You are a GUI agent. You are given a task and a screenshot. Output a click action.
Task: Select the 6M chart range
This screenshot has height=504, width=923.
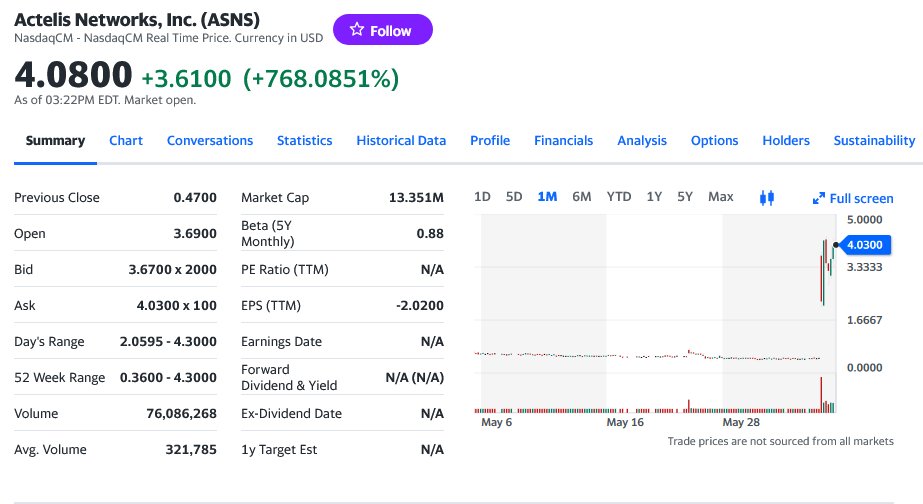[582, 197]
